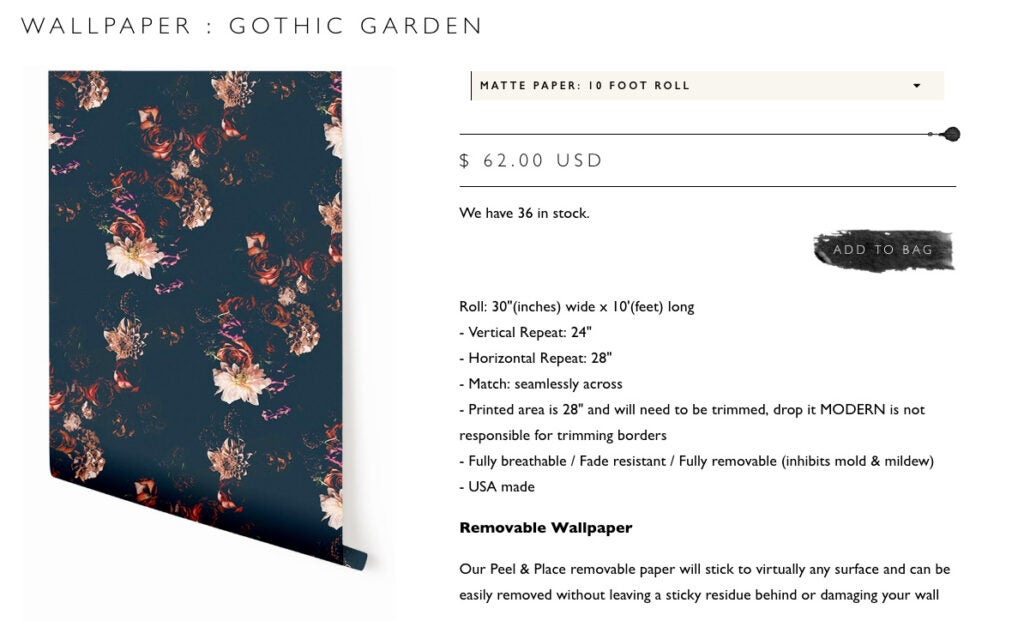The image size is (1024, 621).
Task: Click the Wallpaper : Gothic Garden page title
Action: coord(252,26)
